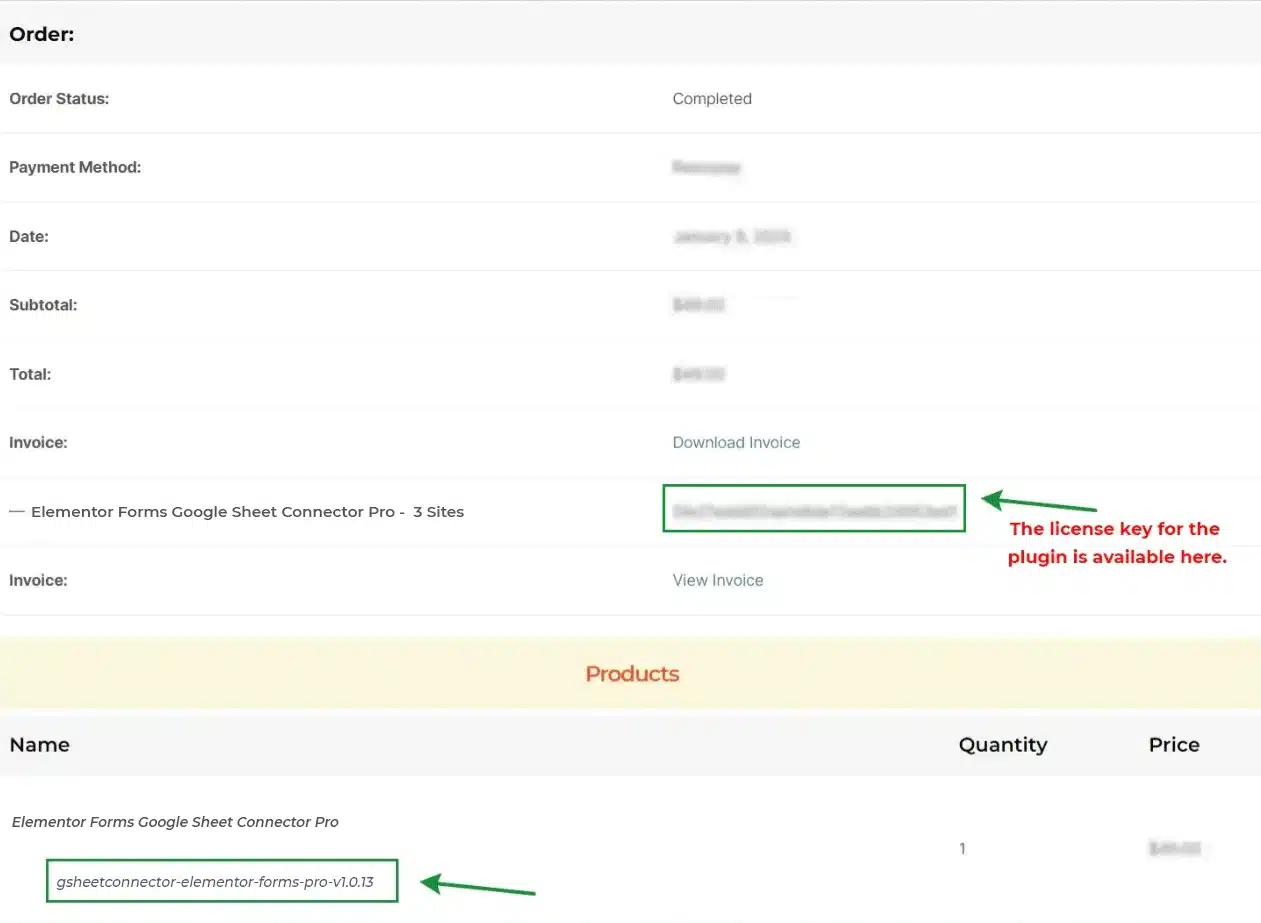The height and width of the screenshot is (923, 1261).
Task: Click the product quantity value 1
Action: (x=963, y=849)
